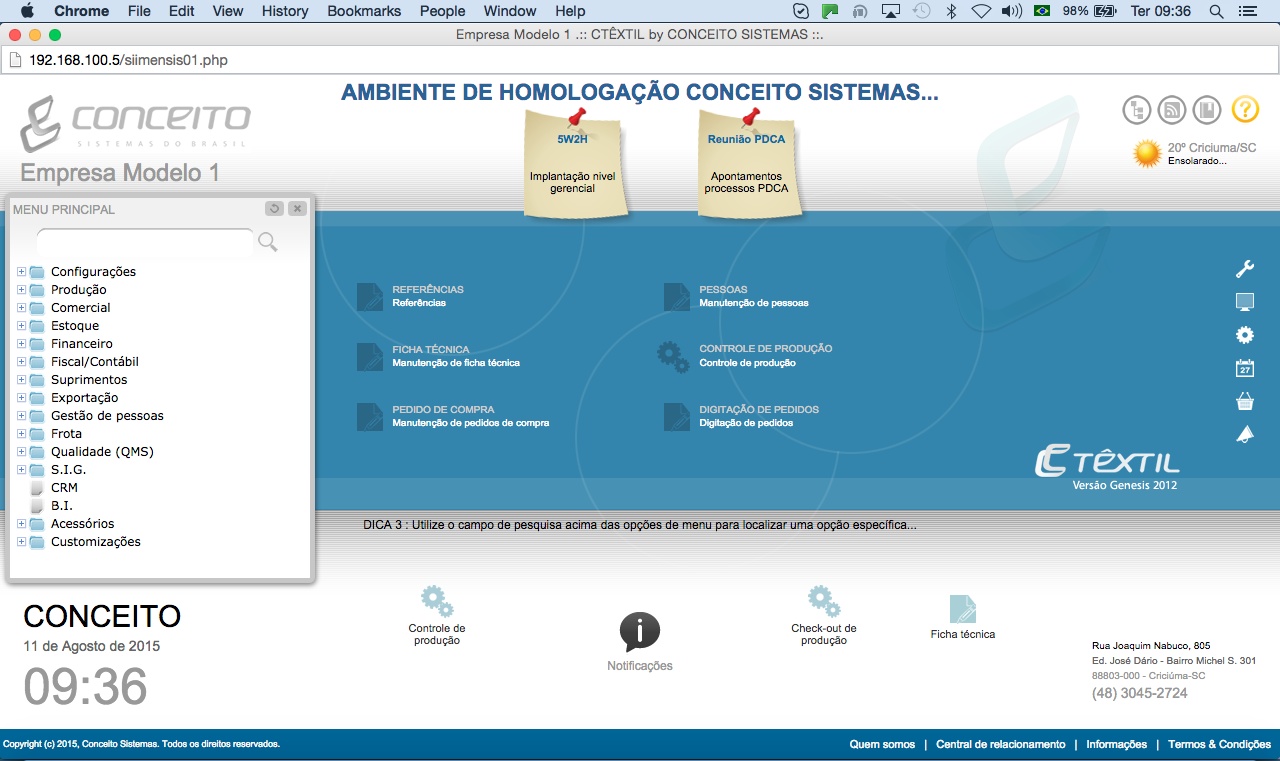Open the 5W2H sticky note

tap(573, 162)
